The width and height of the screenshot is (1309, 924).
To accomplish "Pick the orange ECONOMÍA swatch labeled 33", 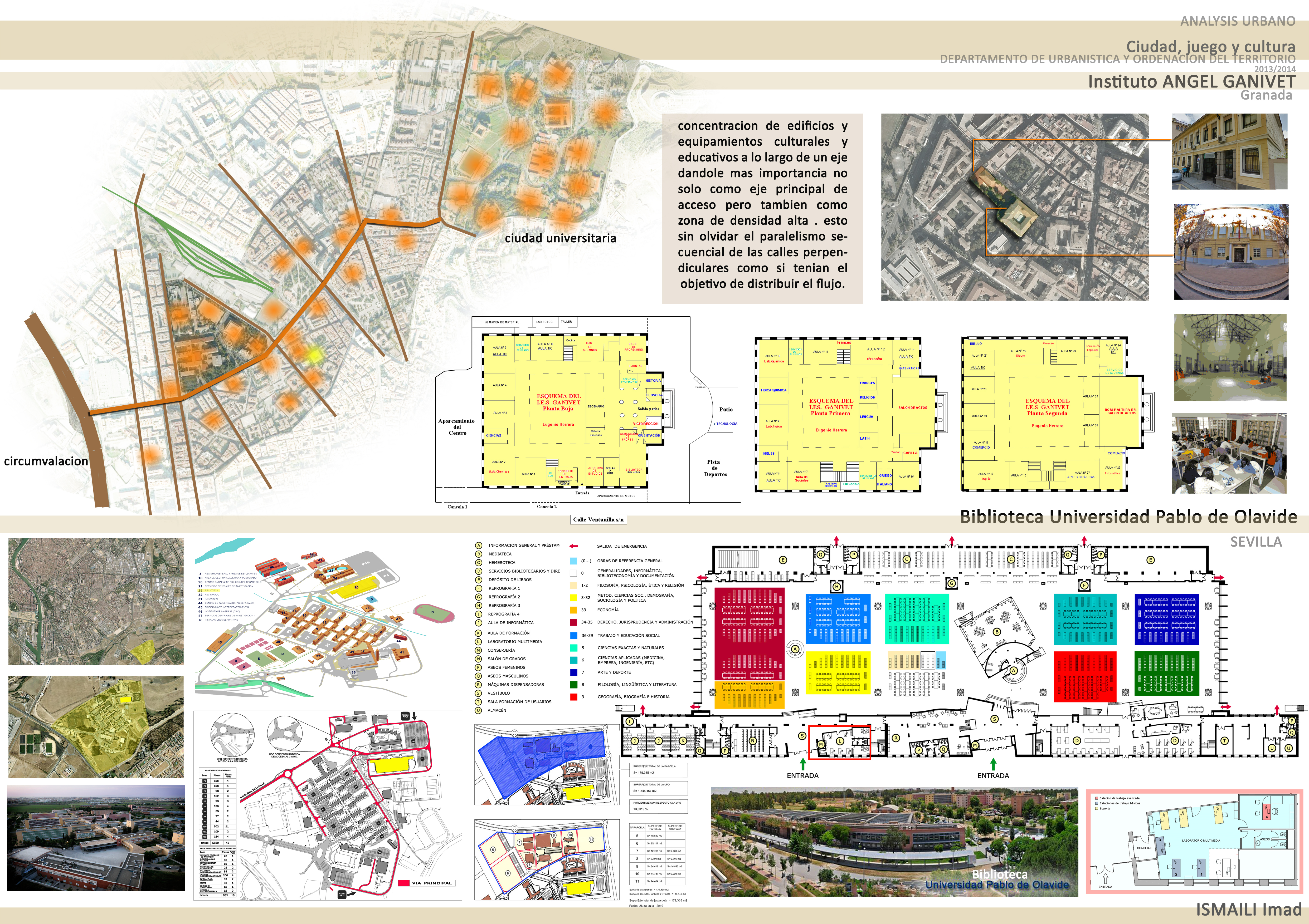I will click(x=573, y=610).
